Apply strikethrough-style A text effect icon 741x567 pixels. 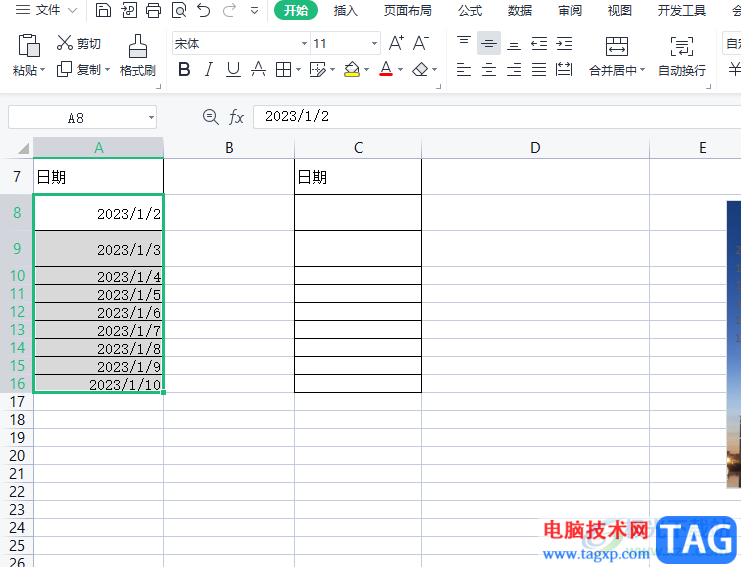(258, 69)
